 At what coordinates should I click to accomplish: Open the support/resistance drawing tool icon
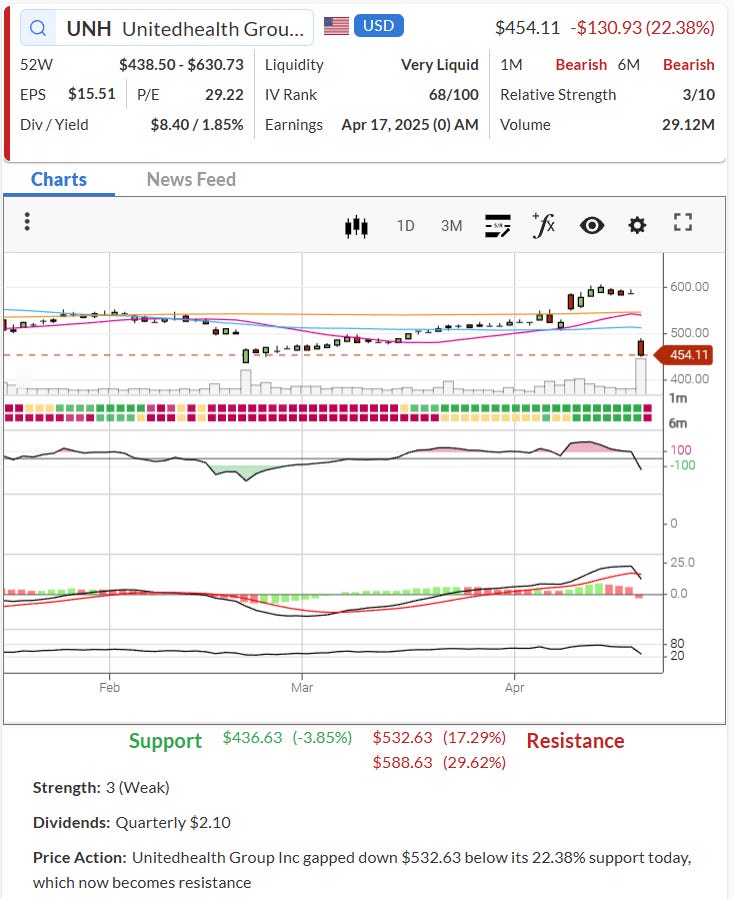point(497,226)
